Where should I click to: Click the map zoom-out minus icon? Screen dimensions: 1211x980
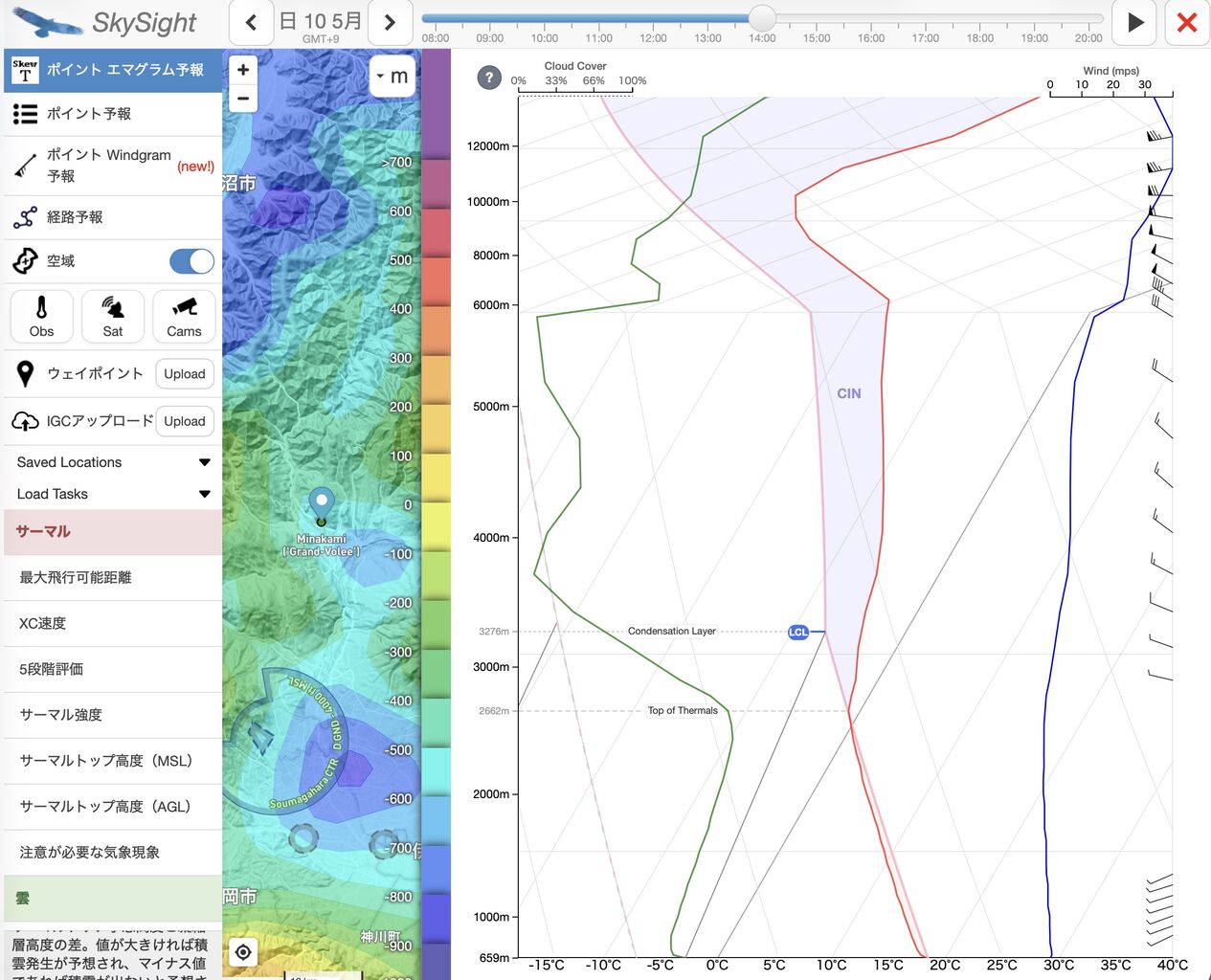click(243, 98)
